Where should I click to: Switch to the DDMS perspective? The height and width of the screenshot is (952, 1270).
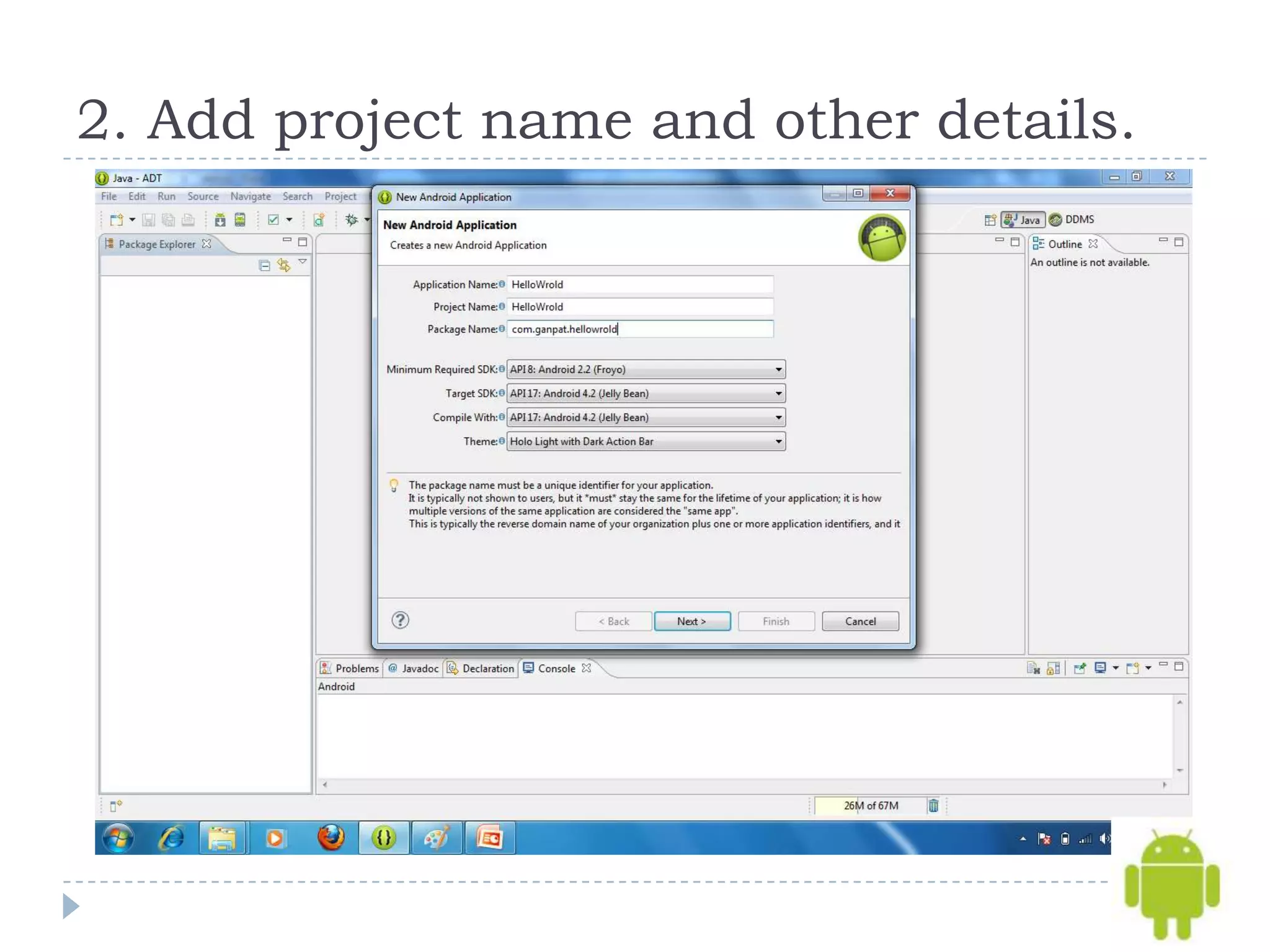1072,219
